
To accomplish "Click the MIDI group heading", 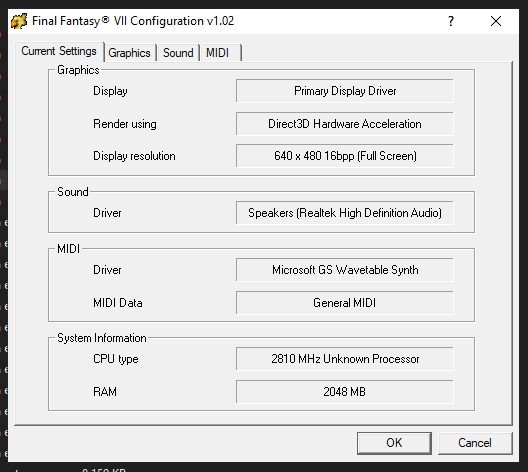I will pos(68,249).
